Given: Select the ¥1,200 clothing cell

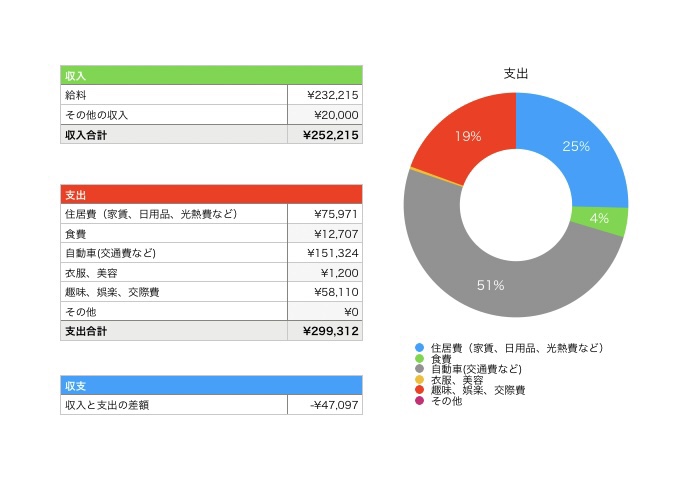Looking at the screenshot, I should (325, 273).
